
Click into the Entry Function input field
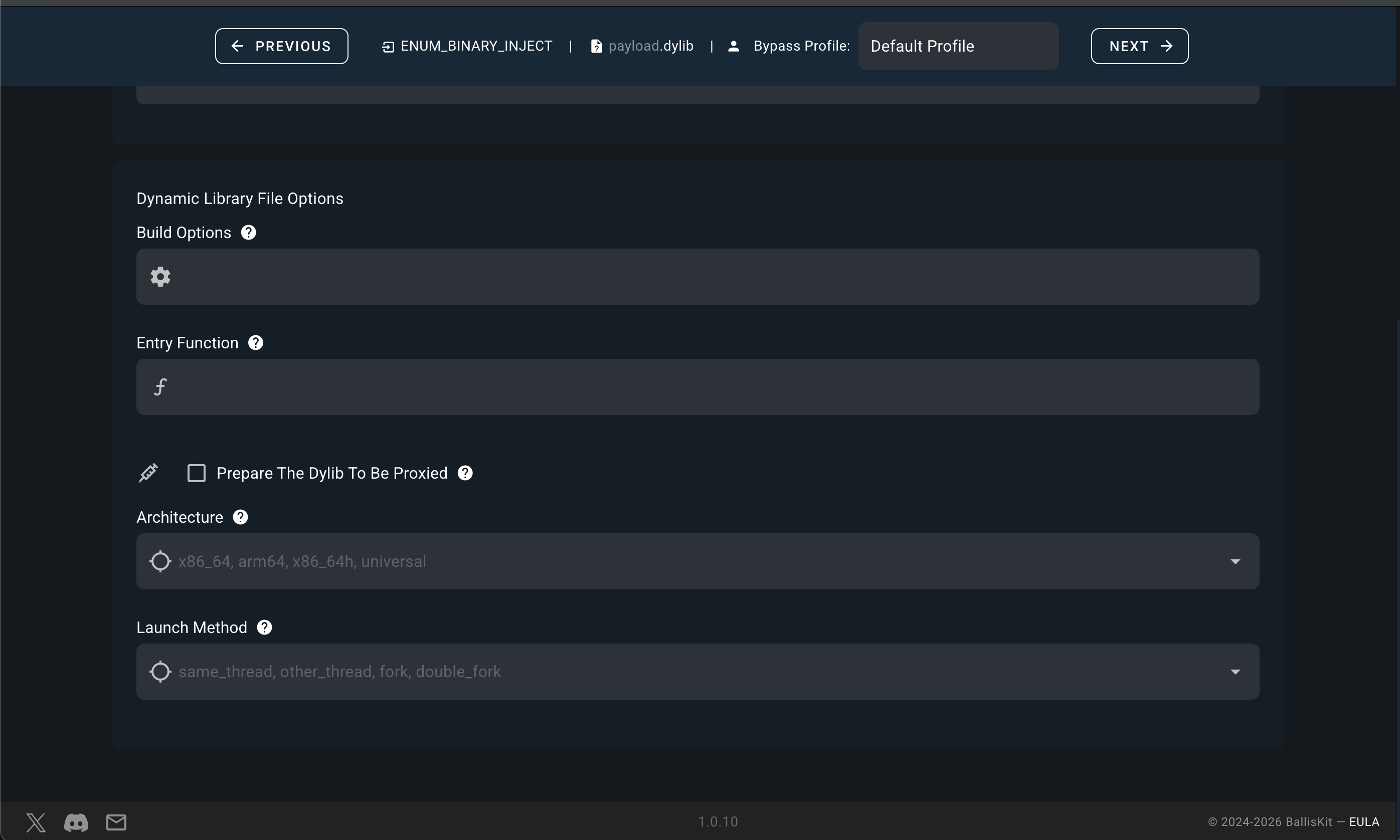click(x=708, y=387)
